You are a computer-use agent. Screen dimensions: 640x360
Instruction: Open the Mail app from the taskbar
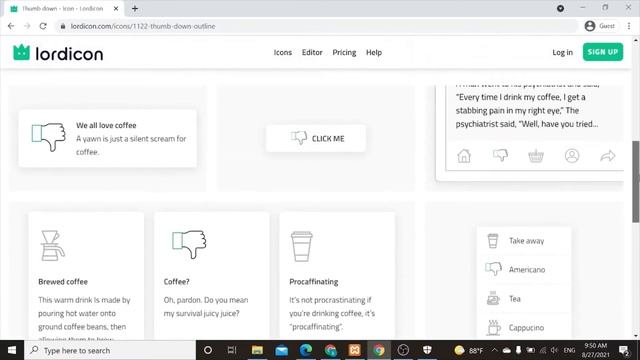[x=281, y=350]
